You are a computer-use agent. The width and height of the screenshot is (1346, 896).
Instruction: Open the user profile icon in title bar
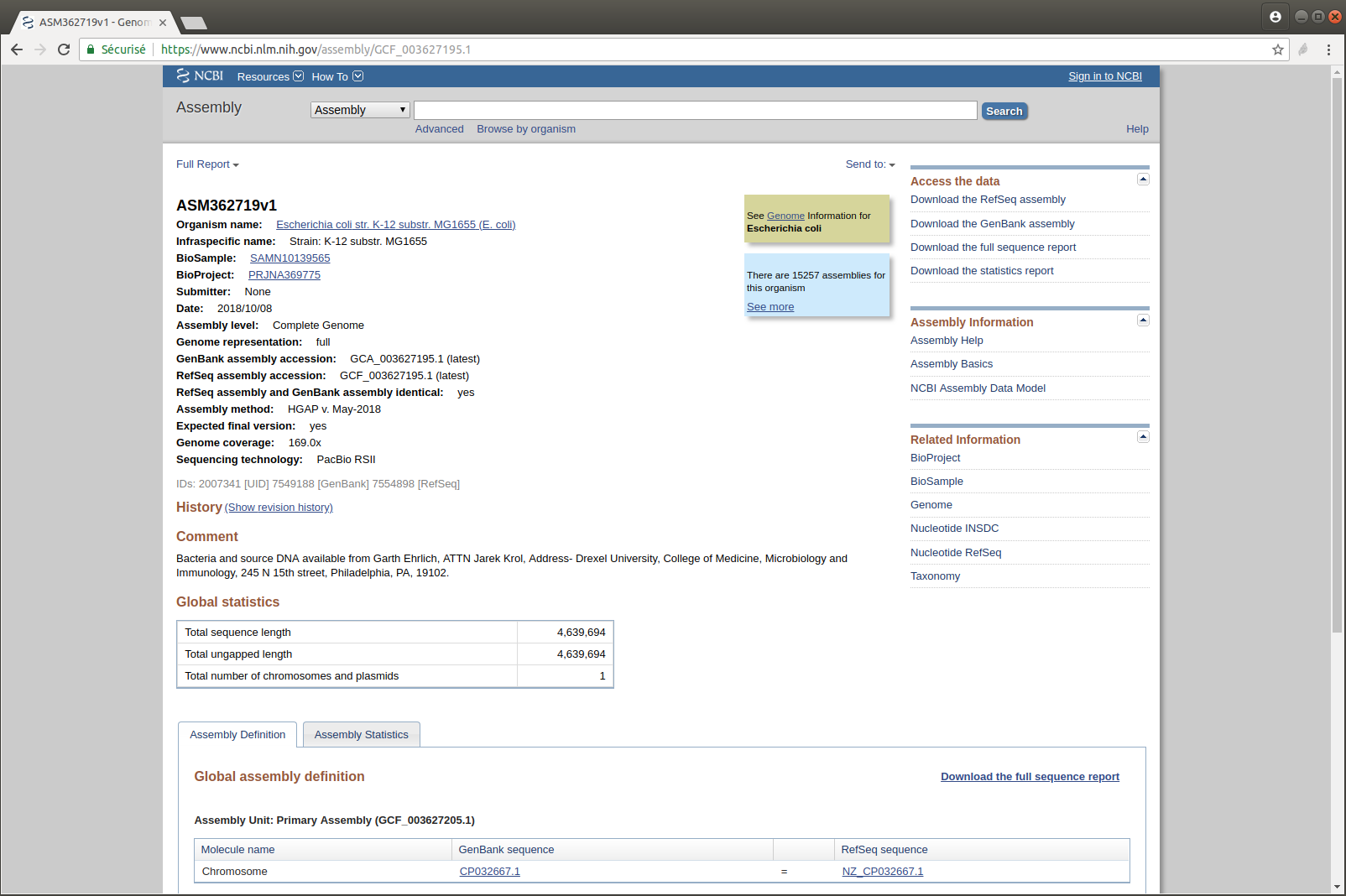(x=1275, y=16)
